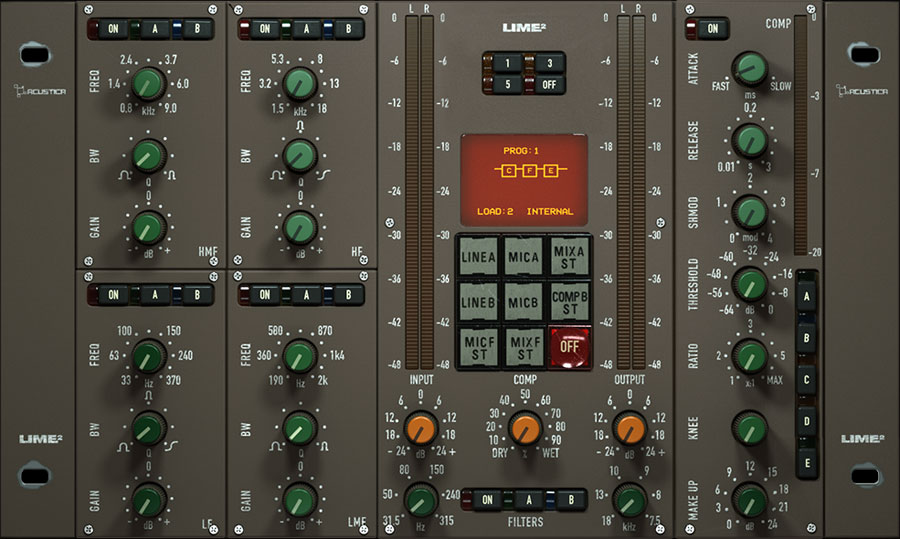The width and height of the screenshot is (900, 539).
Task: Click the KNEE knob
Action: pos(750,429)
